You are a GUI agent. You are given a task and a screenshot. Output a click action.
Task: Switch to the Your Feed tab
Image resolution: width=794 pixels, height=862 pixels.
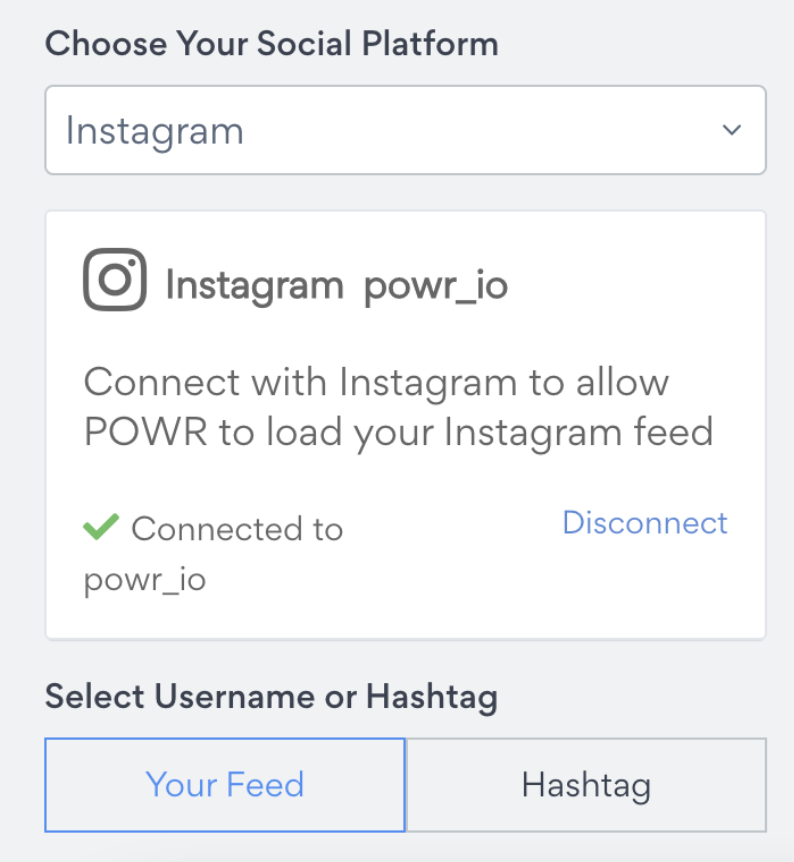(x=225, y=784)
